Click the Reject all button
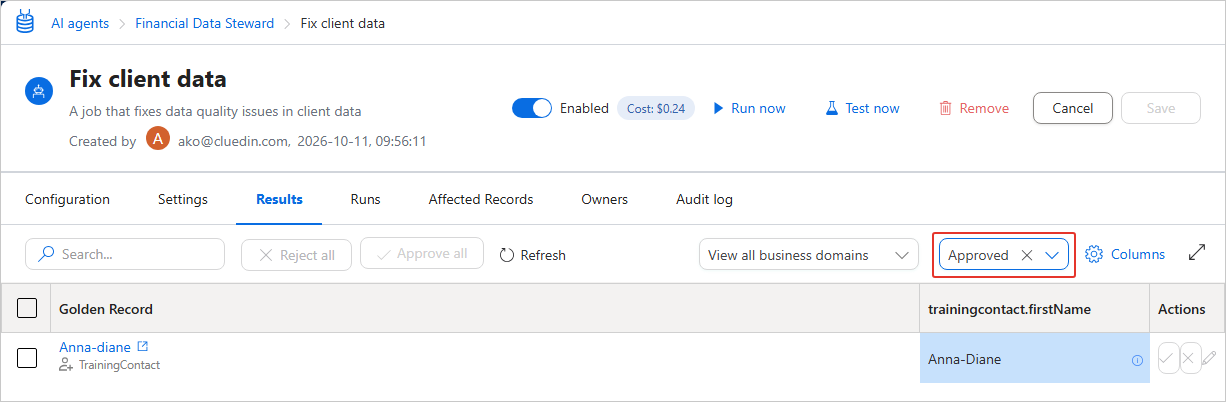Screen dimensions: 1226x402 296,255
